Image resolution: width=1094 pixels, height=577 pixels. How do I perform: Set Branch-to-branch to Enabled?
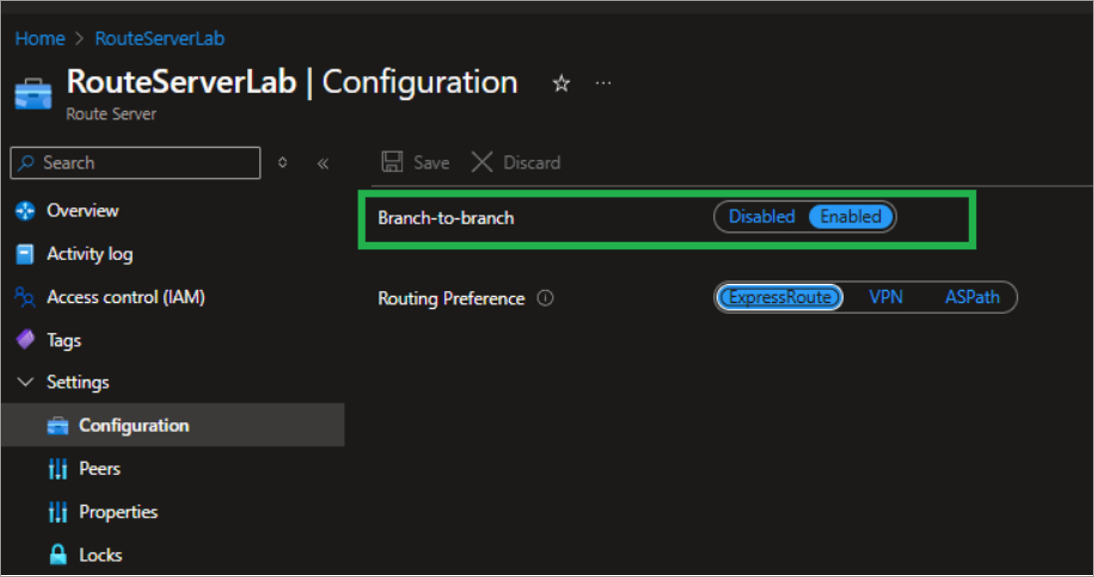click(x=851, y=217)
